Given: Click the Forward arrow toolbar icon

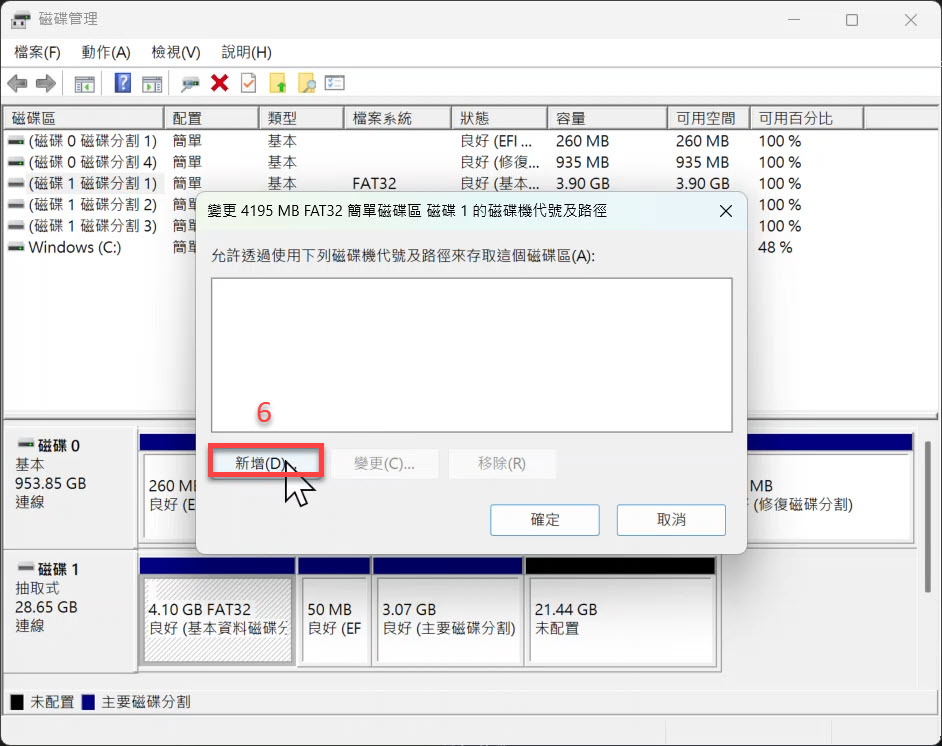Looking at the screenshot, I should click(45, 84).
